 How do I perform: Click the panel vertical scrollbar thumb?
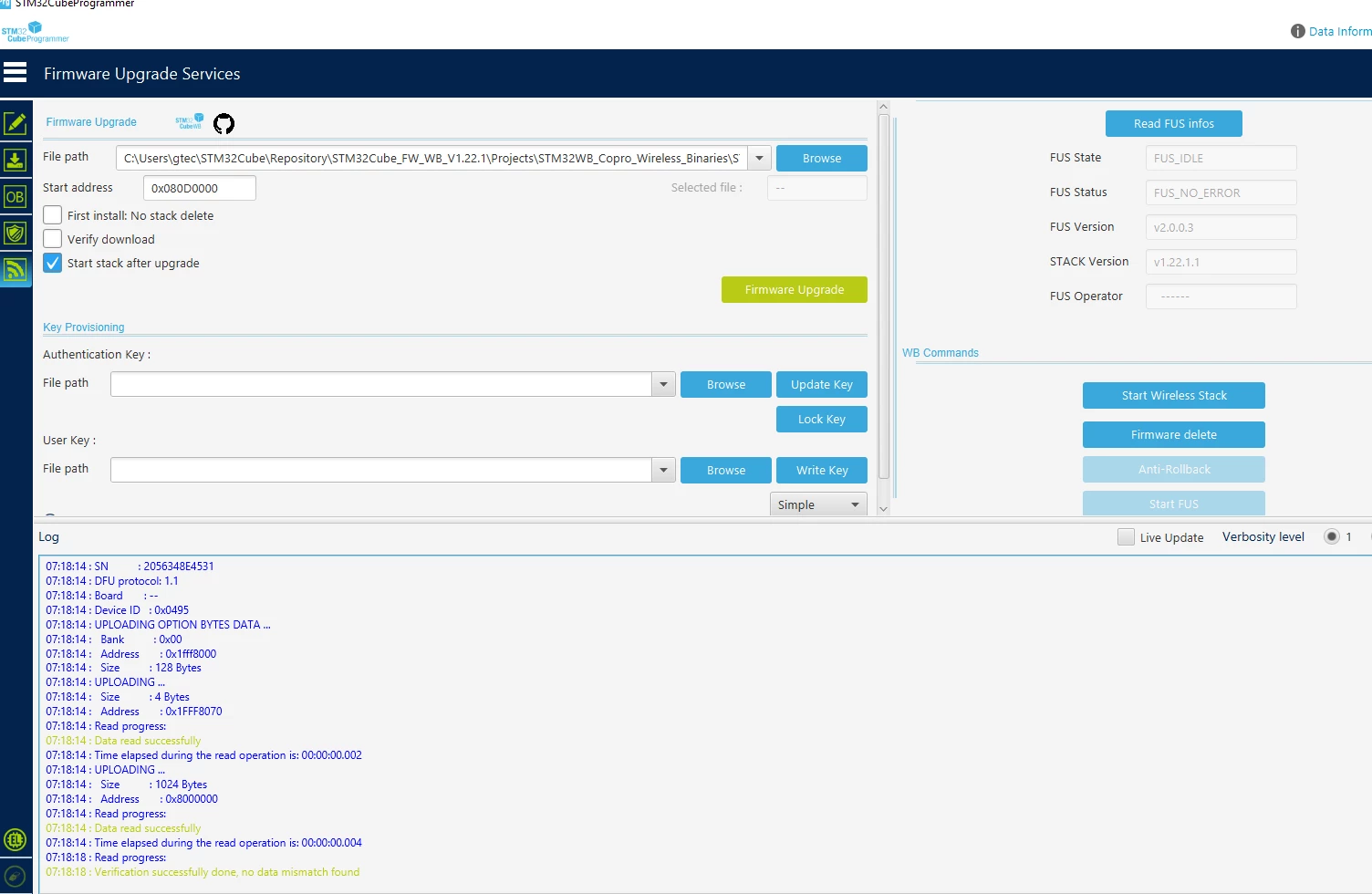pos(883,296)
